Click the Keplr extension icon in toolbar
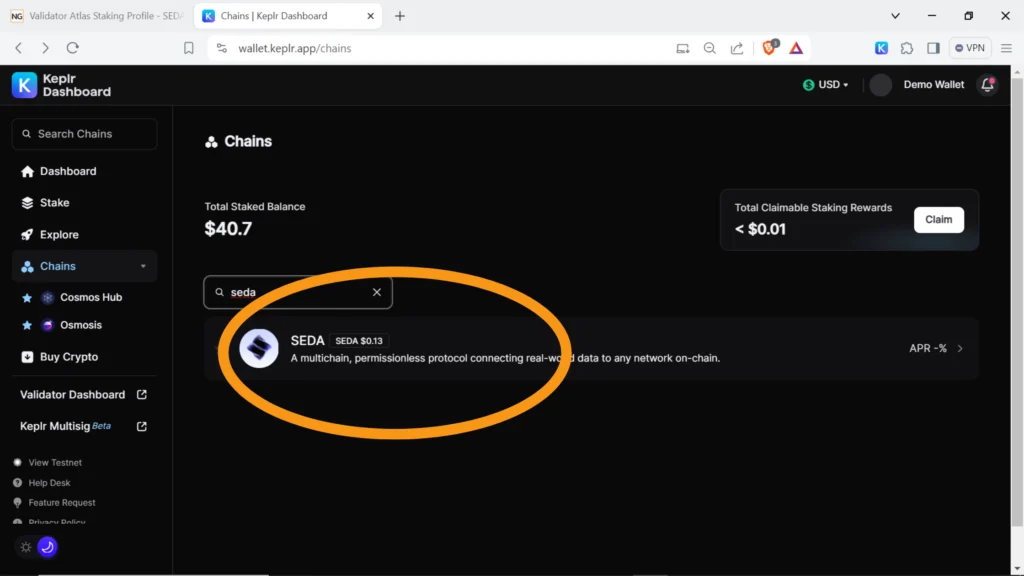 point(881,48)
